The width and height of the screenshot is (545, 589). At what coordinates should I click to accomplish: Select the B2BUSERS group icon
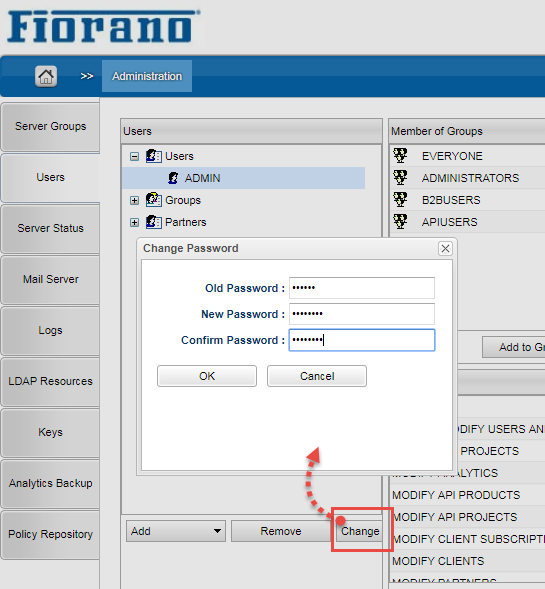pos(400,200)
